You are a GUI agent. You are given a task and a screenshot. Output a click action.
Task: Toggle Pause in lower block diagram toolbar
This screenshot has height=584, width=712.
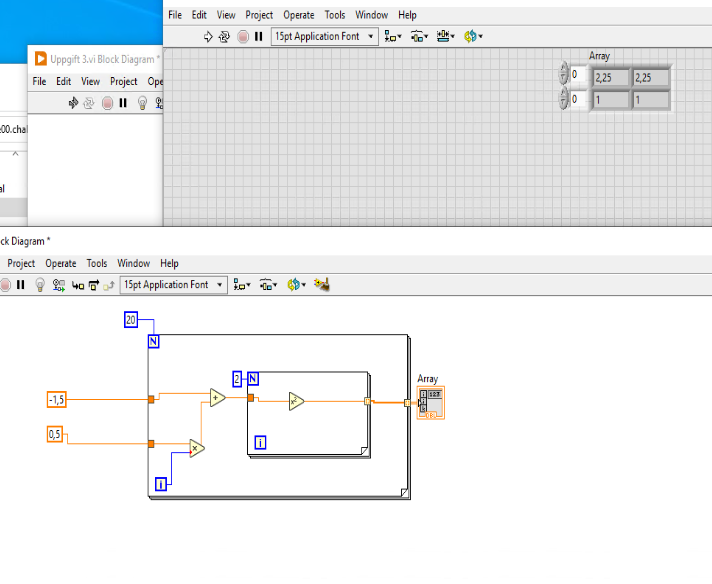coord(20,285)
